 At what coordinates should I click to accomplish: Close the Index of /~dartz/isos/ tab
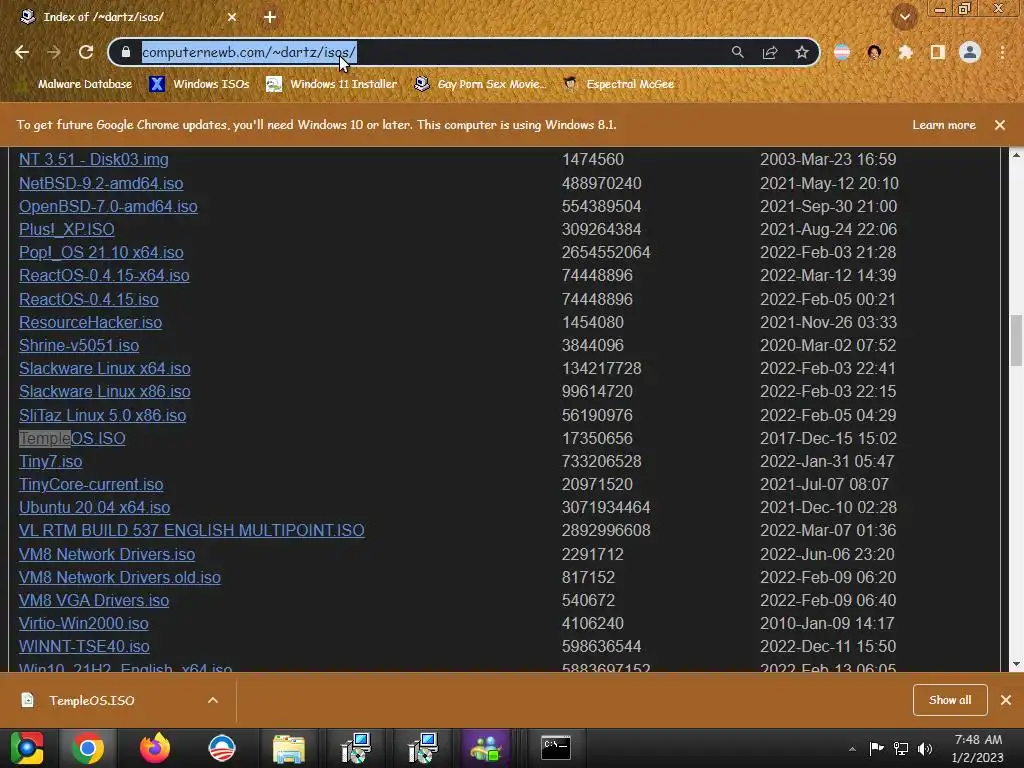click(x=232, y=17)
